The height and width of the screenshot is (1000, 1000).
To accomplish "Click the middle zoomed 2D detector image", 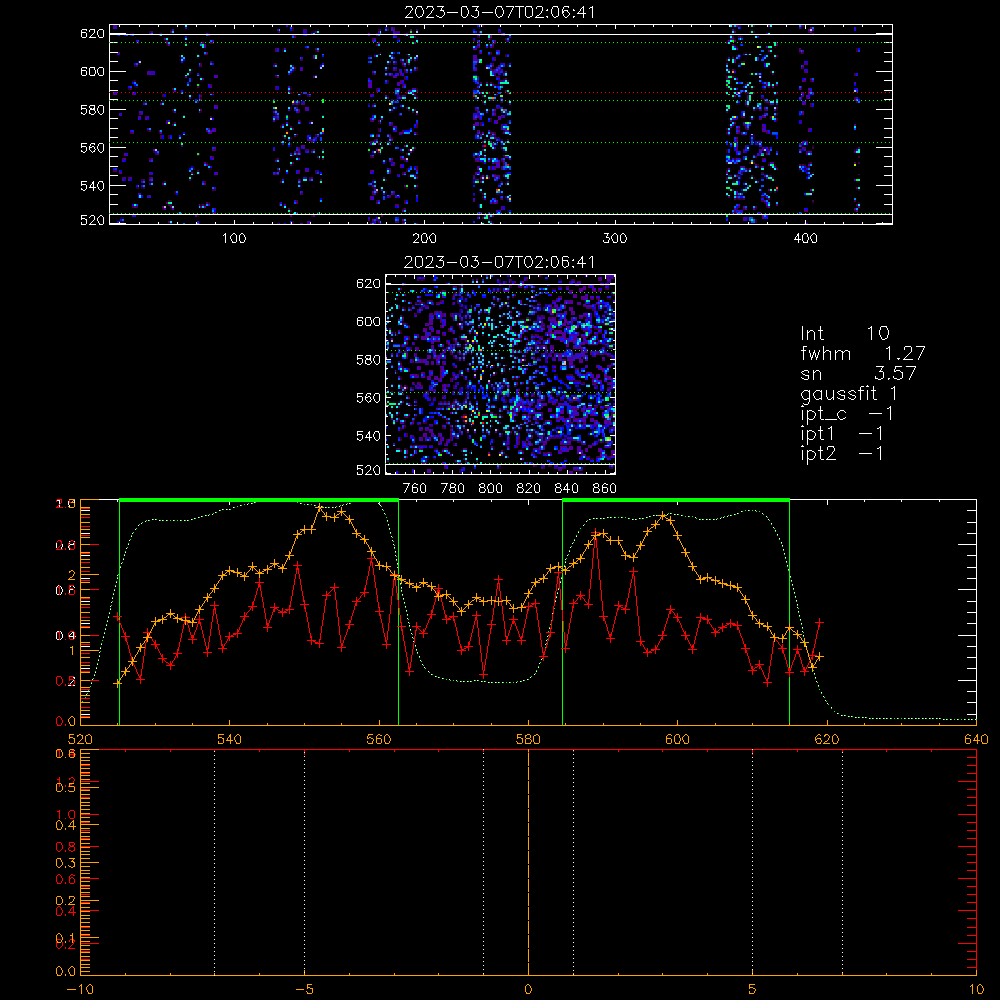I will (501, 374).
